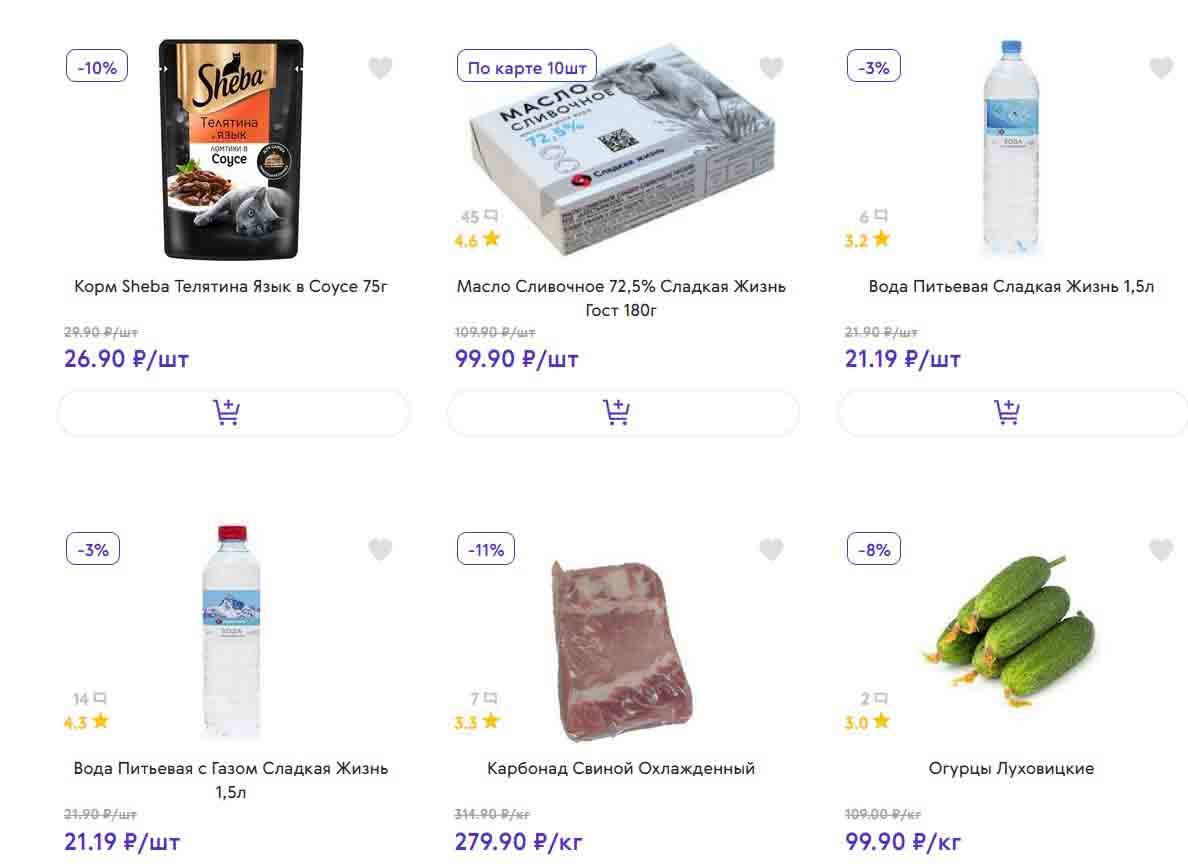The image size is (1188, 866).
Task: Click Огурцы Луховицкие product title
Action: pos(1011,769)
